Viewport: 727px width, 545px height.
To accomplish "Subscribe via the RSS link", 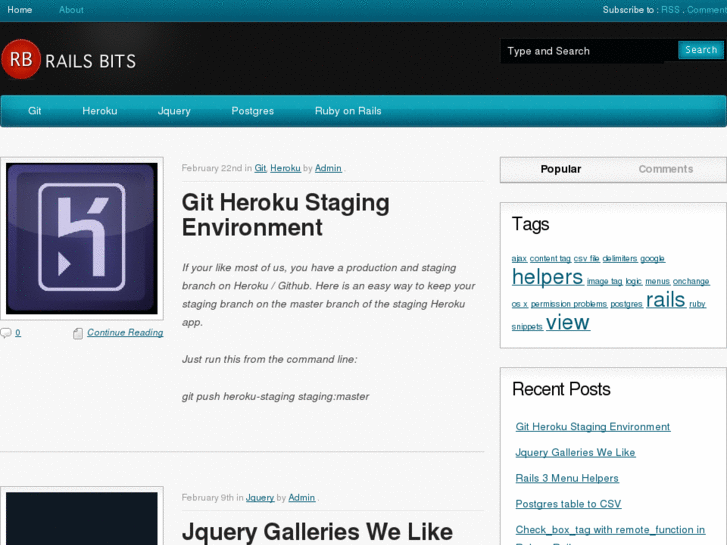I will (x=670, y=10).
